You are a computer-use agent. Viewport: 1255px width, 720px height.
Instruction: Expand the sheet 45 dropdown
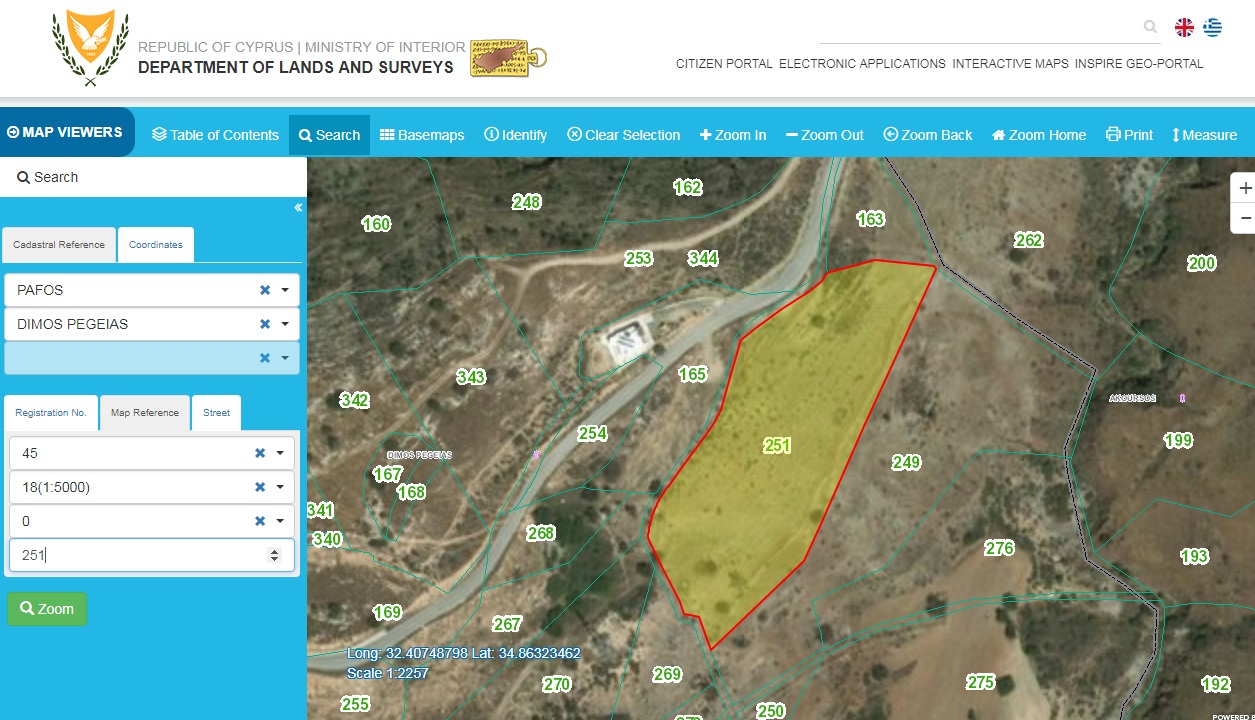[x=280, y=453]
